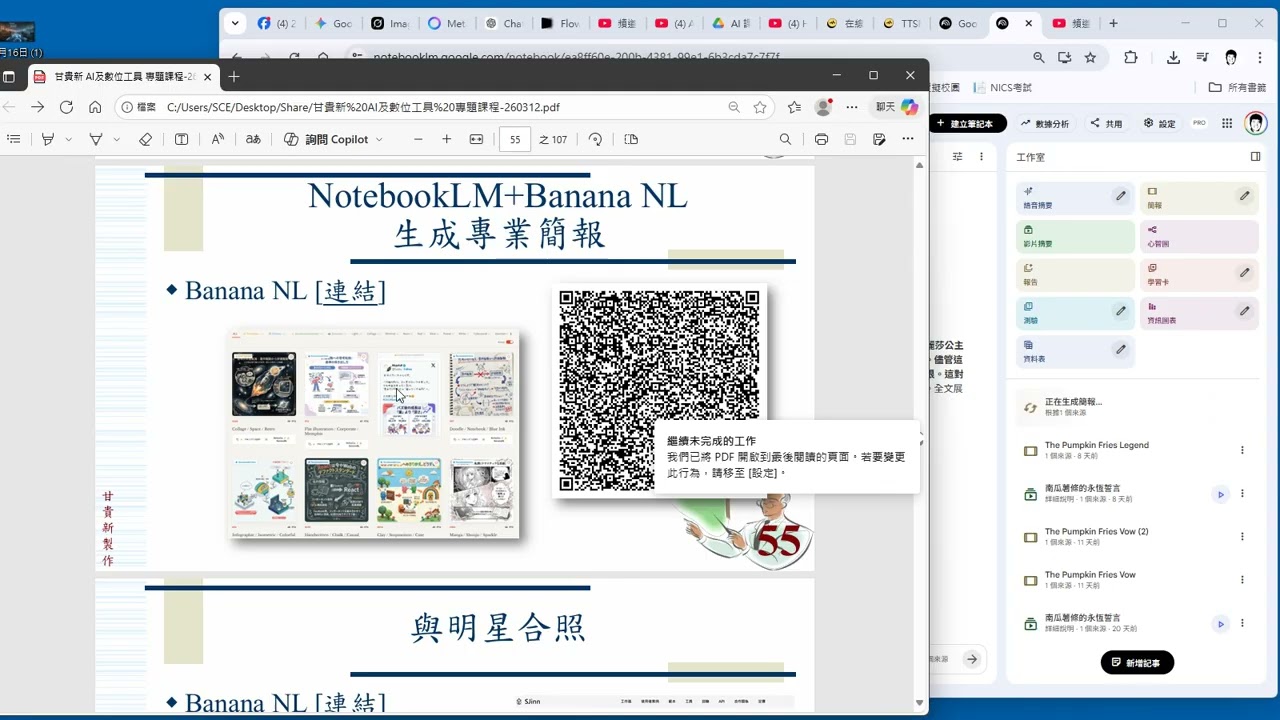Open analytics button (數據分析)
This screenshot has width=1280, height=720.
1045,123
